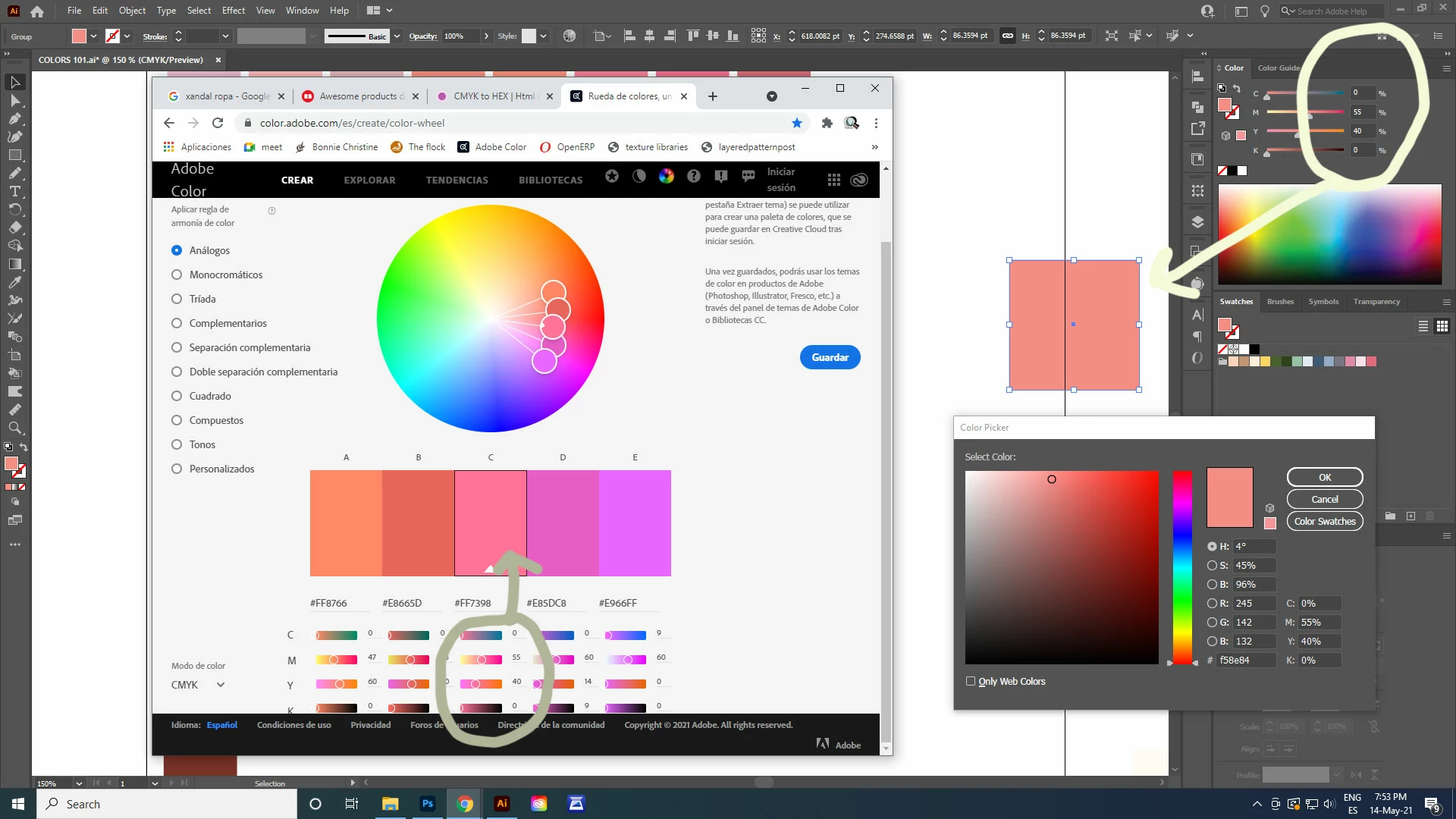
Task: Reload the Adobe Color page
Action: point(218,123)
